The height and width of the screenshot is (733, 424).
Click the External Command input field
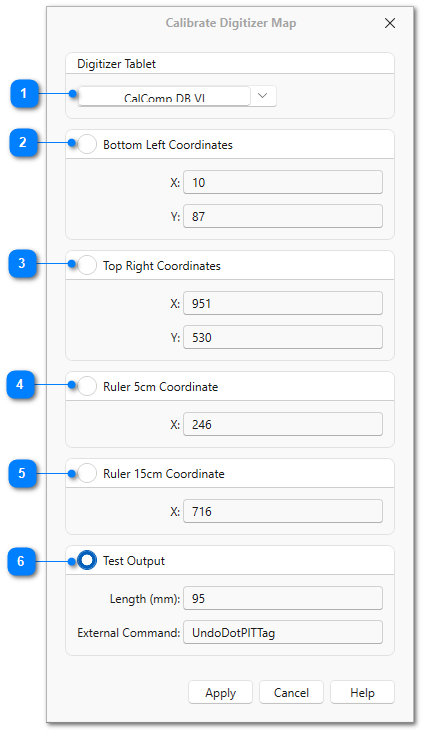(283, 632)
